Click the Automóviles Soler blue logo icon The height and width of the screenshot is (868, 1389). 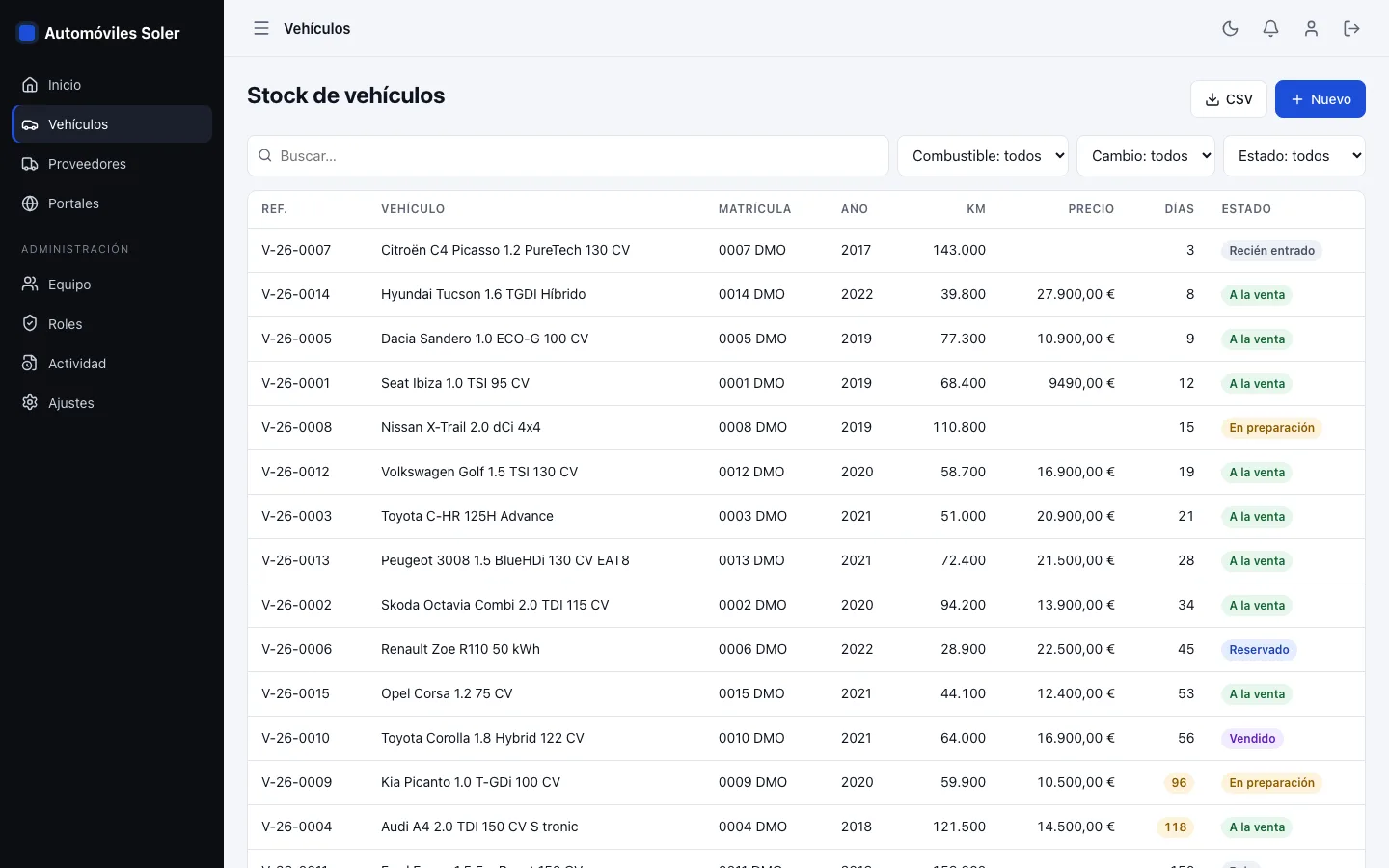[x=27, y=33]
